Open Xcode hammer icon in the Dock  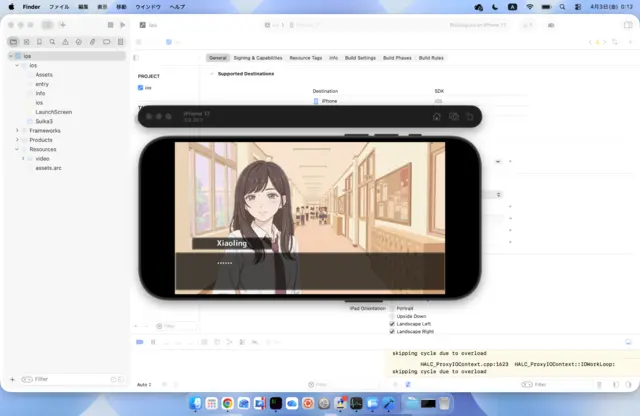[x=389, y=403]
